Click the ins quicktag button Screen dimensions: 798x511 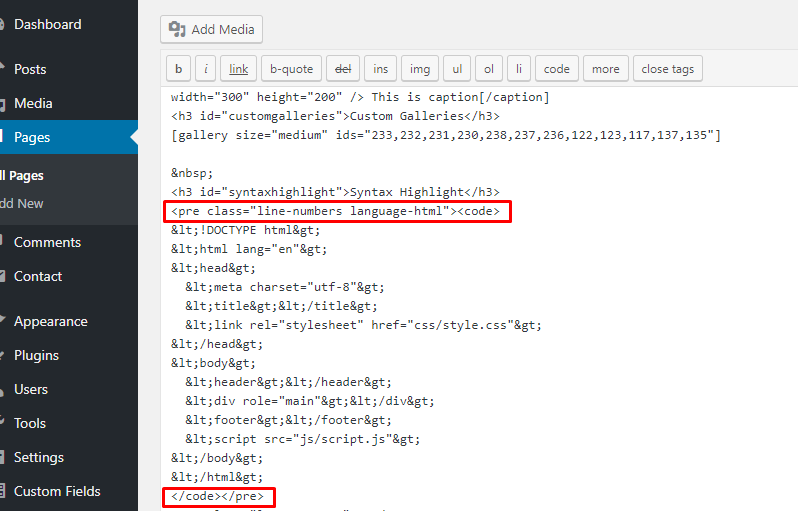(380, 69)
